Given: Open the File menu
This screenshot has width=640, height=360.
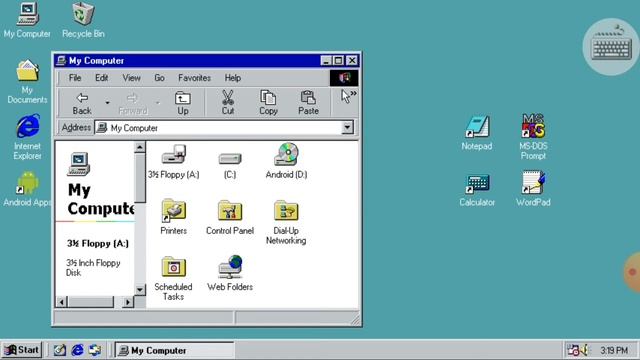Looking at the screenshot, I should pos(75,78).
